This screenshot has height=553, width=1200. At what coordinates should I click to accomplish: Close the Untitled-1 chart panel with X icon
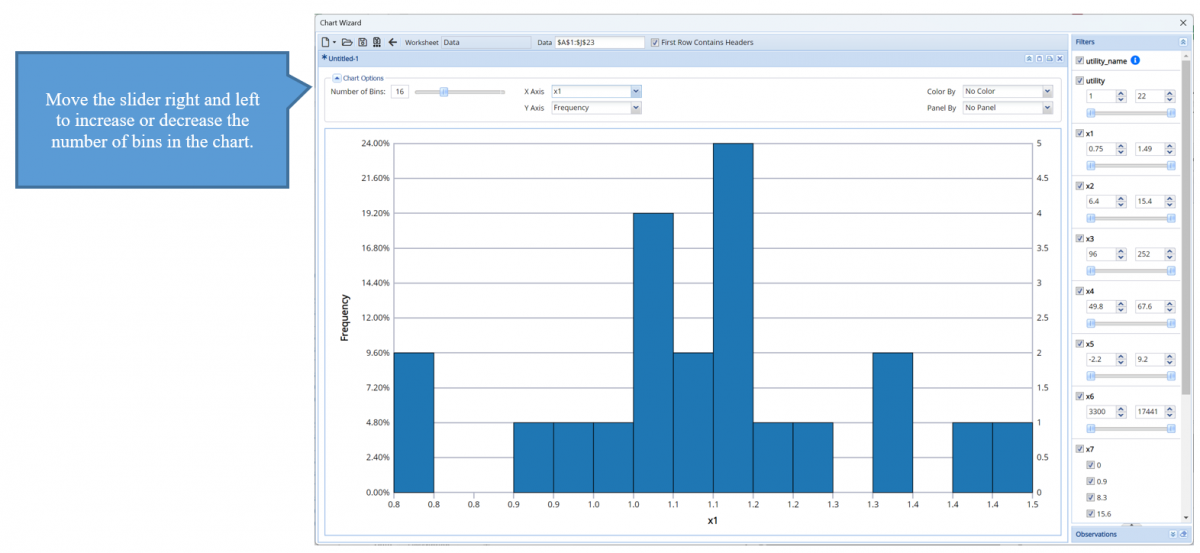coord(1060,59)
